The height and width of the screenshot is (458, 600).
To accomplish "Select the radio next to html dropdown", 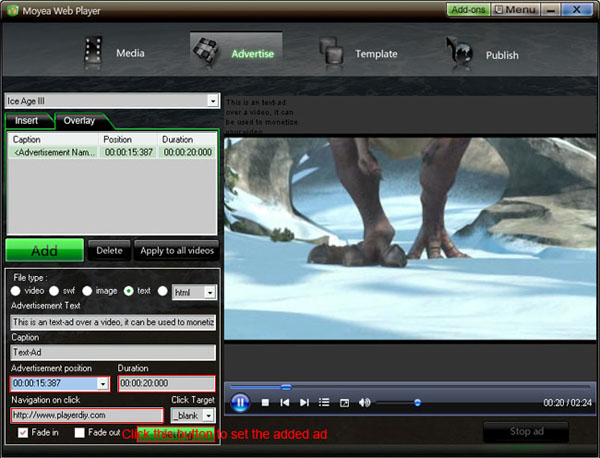I will (x=163, y=291).
